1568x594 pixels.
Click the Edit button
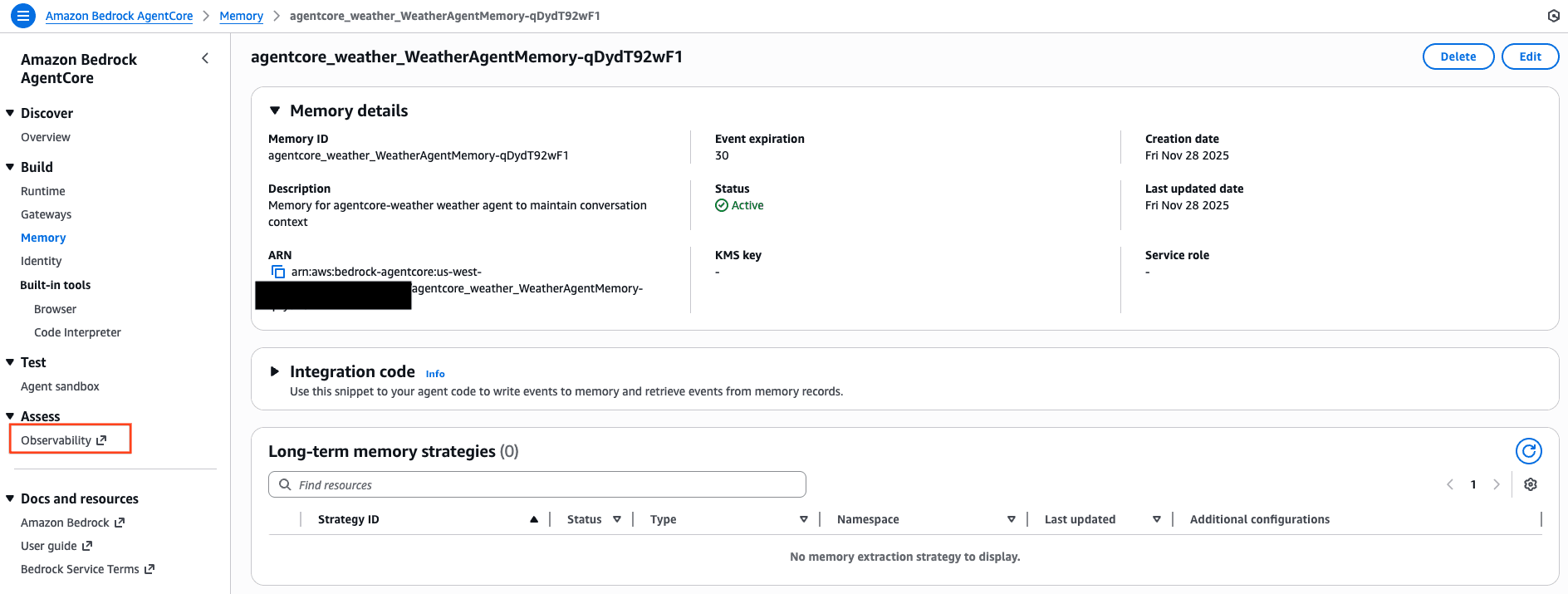1531,56
